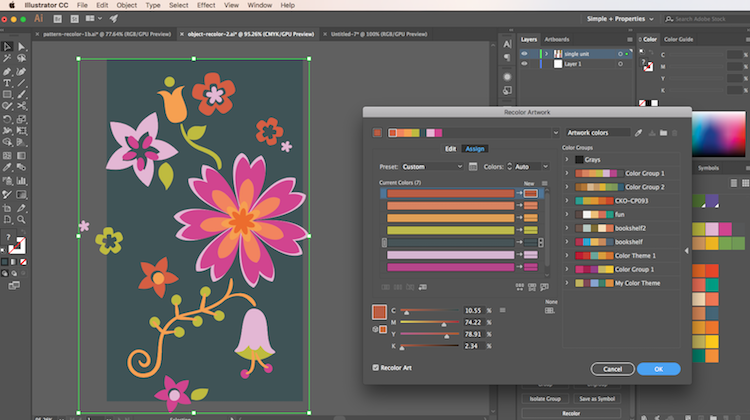This screenshot has width=750, height=420.
Task: Expand the bookshelf2 color group
Action: (x=567, y=227)
